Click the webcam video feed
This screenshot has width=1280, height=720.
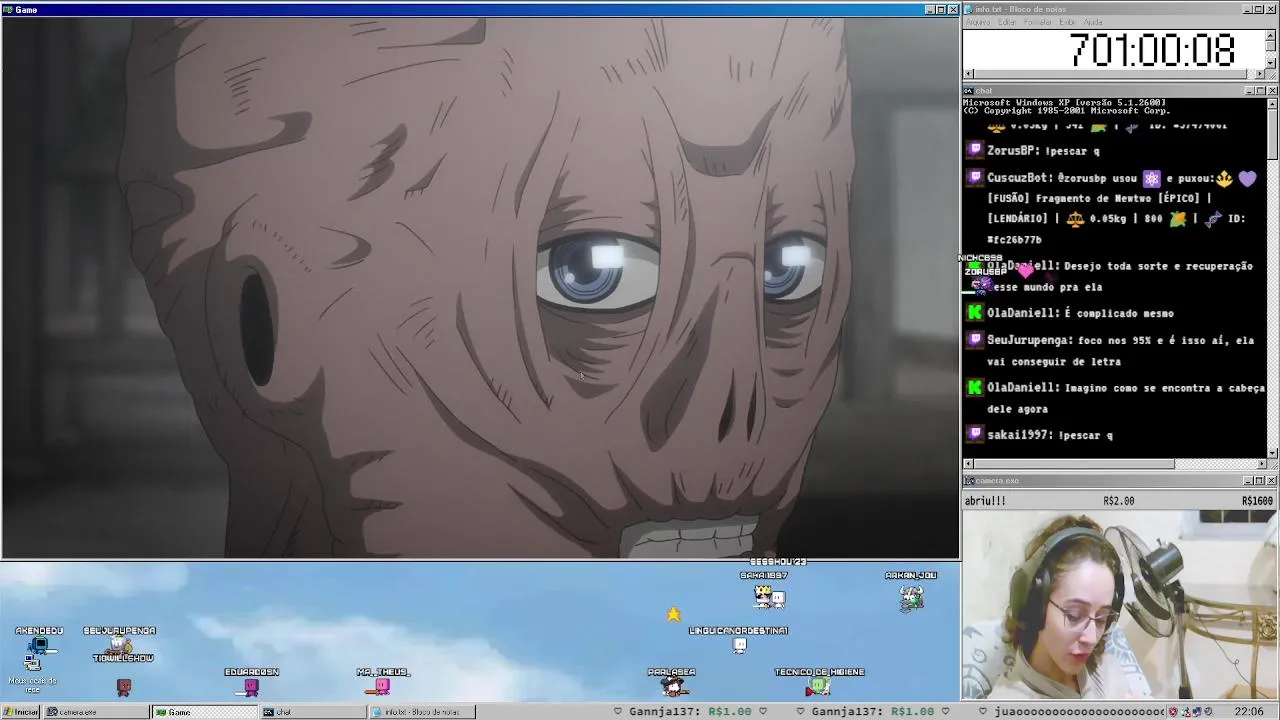[1120, 605]
